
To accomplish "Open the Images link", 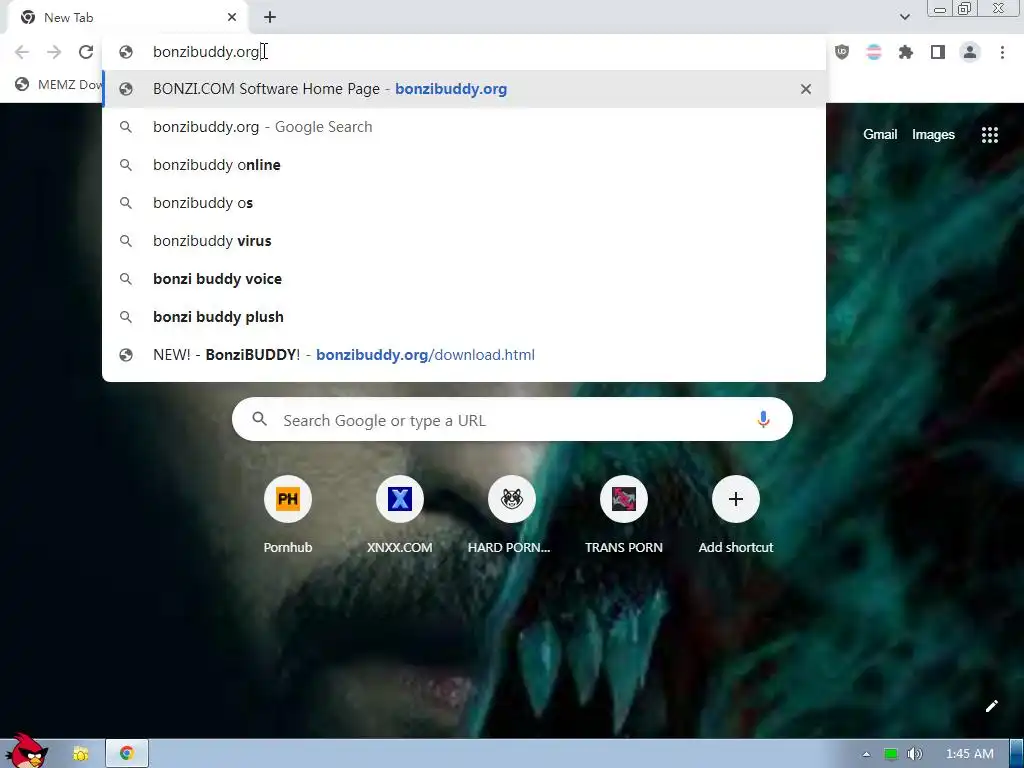I will 933,135.
